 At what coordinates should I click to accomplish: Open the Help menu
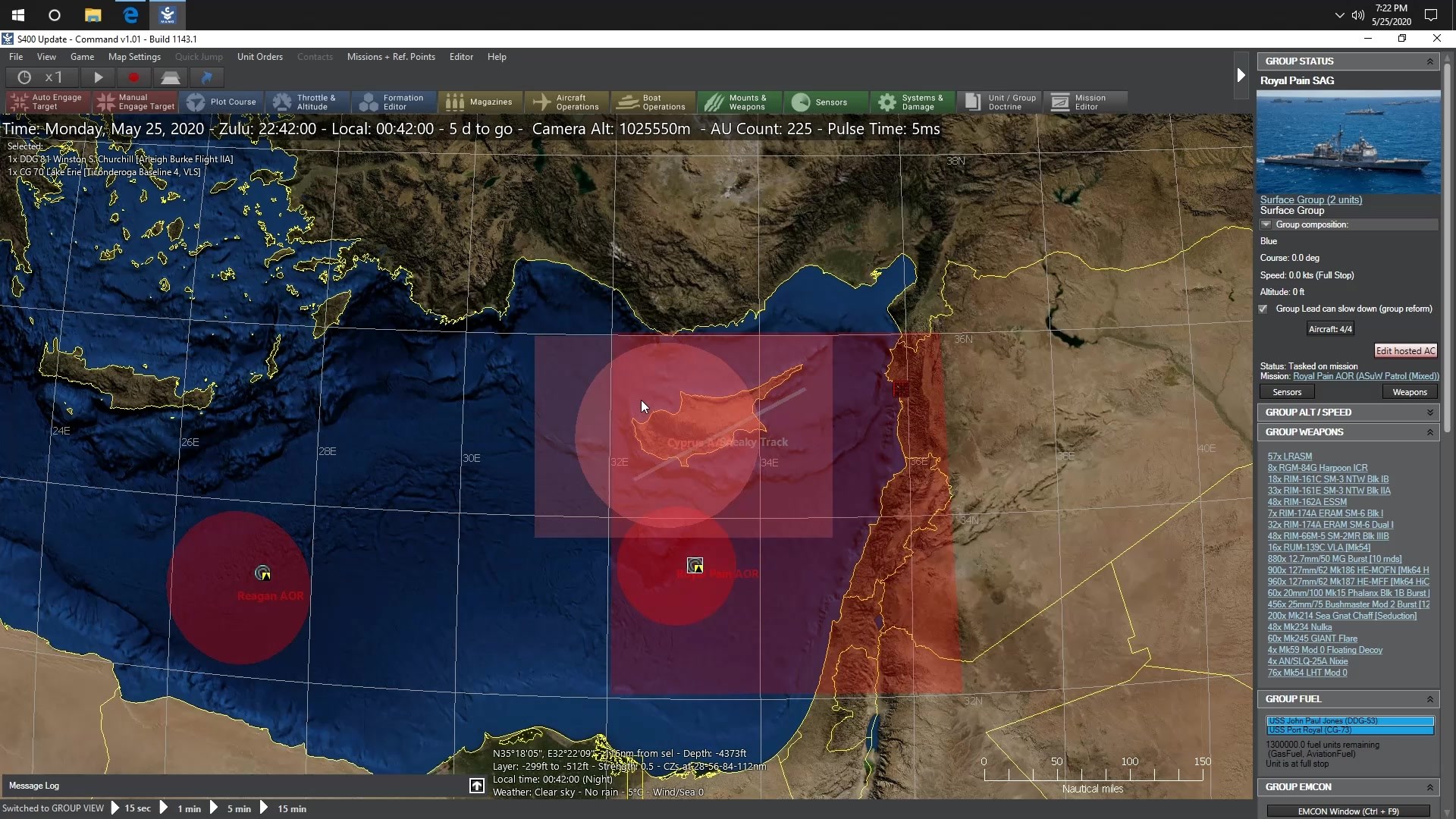coord(497,57)
